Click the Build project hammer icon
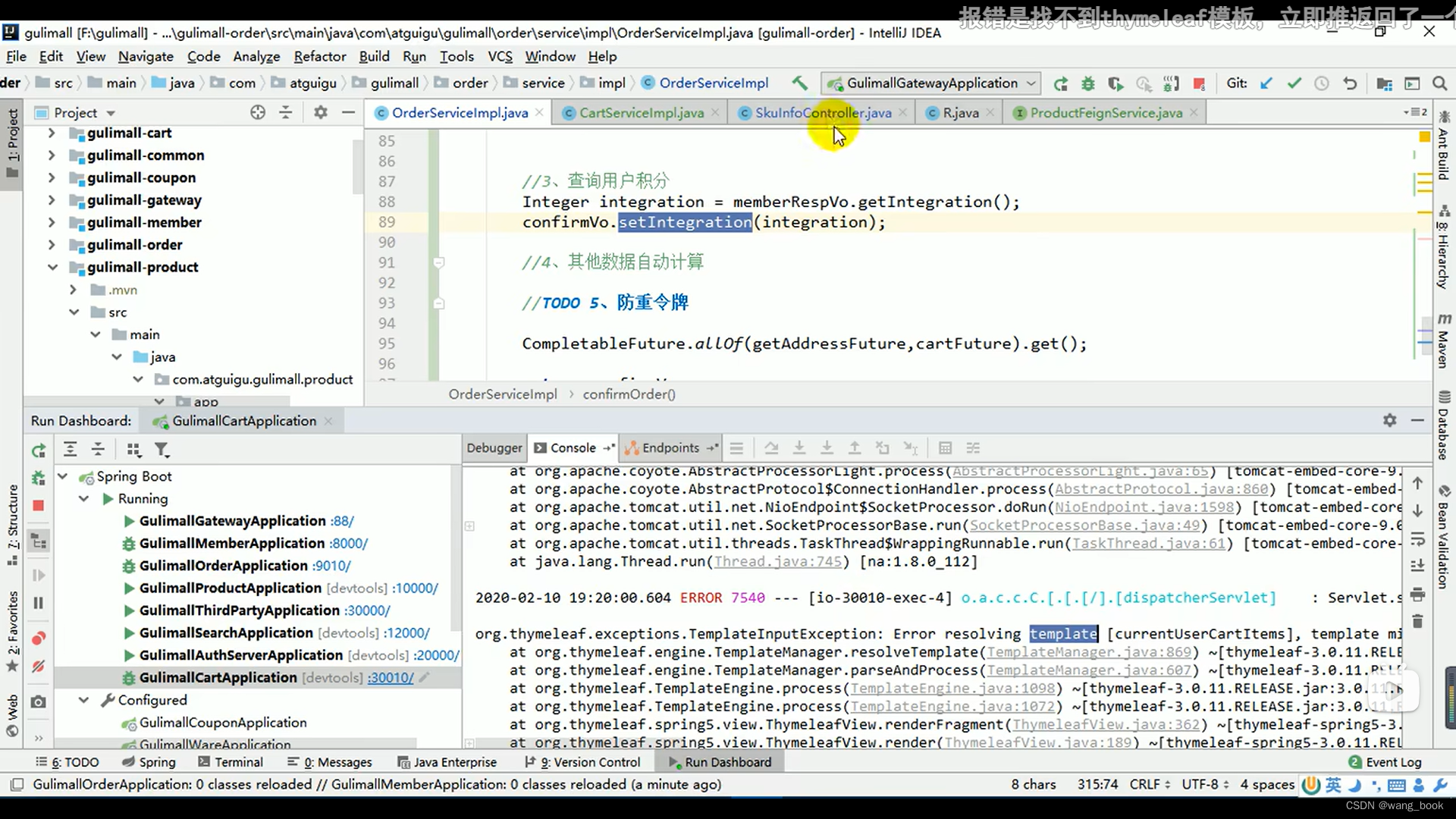Screen dimensions: 1456x819 click(799, 83)
